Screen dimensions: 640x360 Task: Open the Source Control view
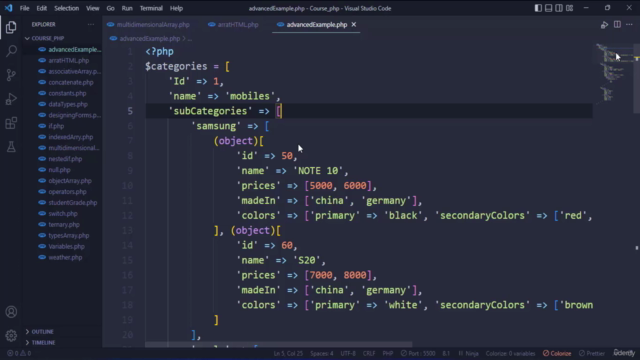(11, 75)
